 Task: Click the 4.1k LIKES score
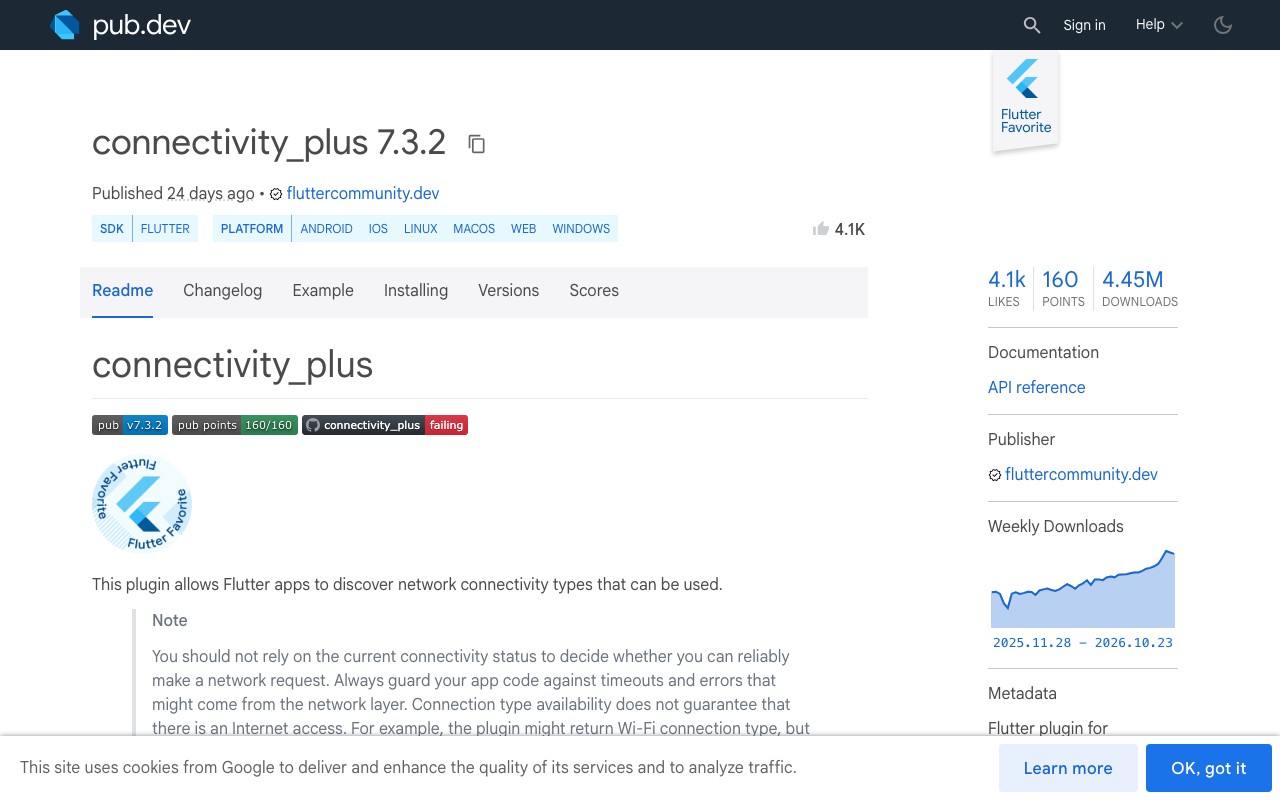(1007, 288)
